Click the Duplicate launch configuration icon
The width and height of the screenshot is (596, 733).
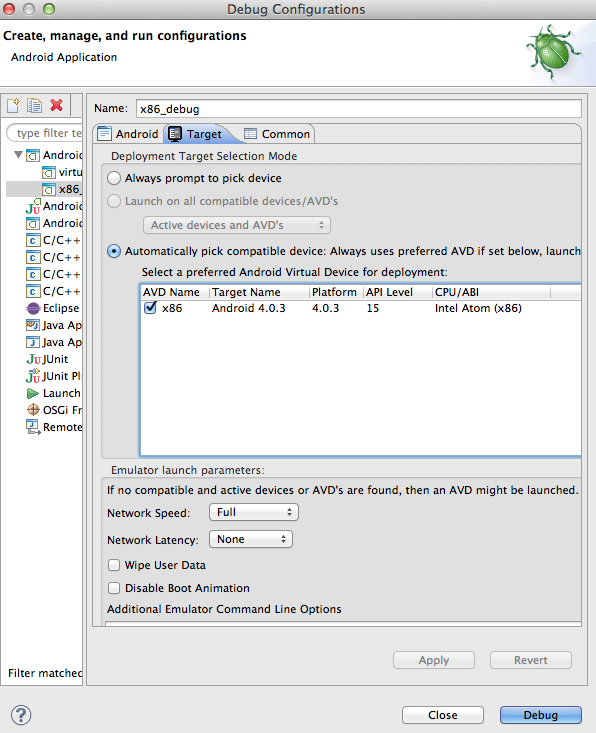click(34, 106)
